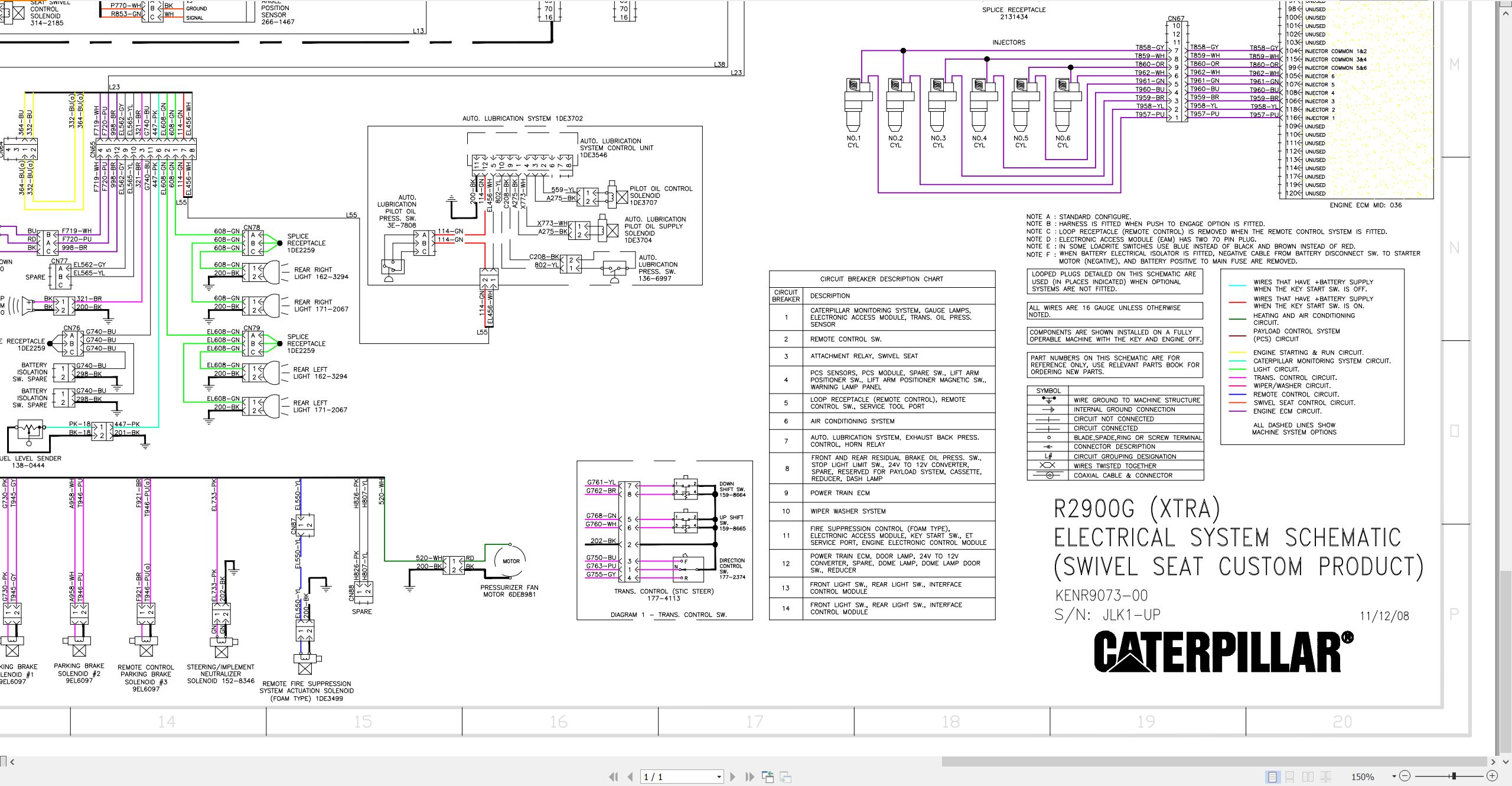Switch to continuous page layout
1512x786 pixels.
[x=1290, y=777]
